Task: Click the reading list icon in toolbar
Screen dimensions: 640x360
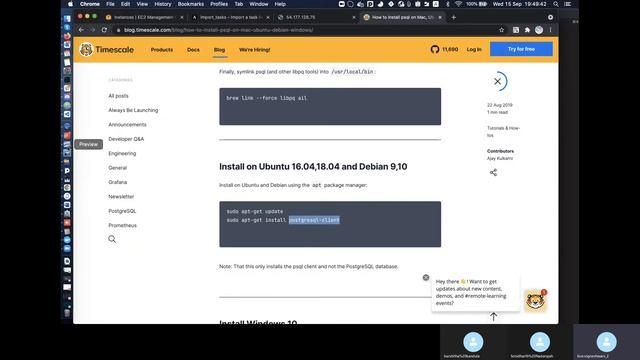Action: (516, 30)
